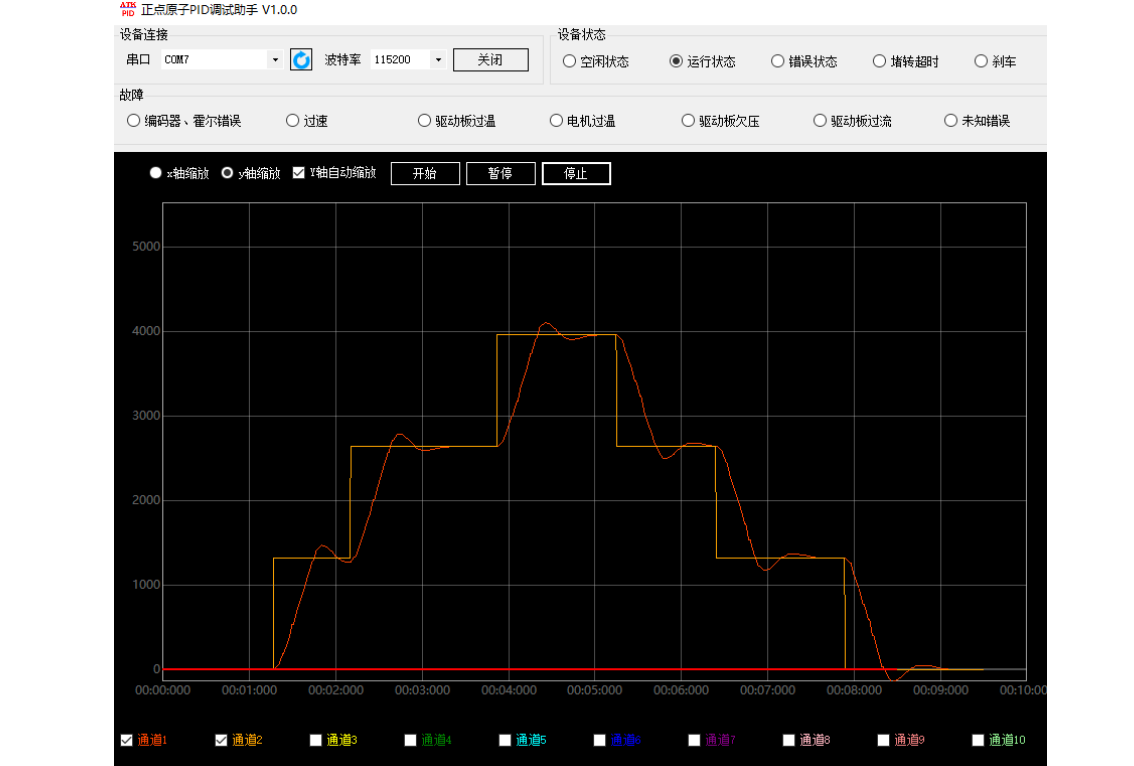Select the 错误状态 radio button

[777, 61]
